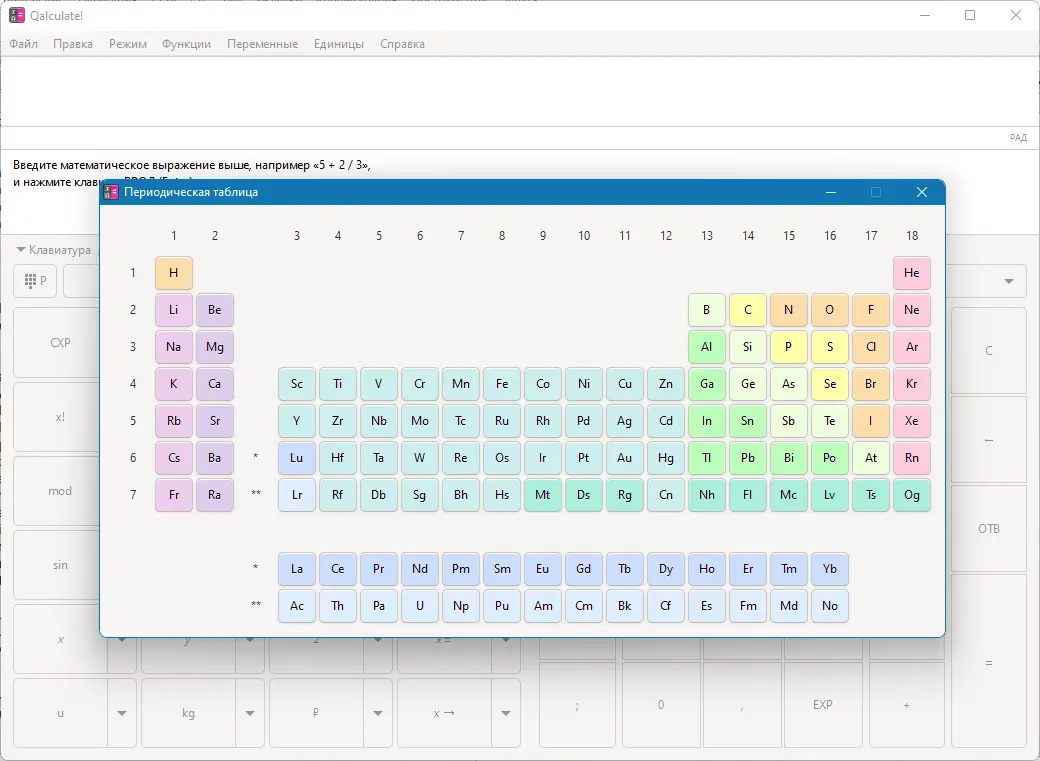The width and height of the screenshot is (1040, 761).
Task: Click the Al element tile
Action: pos(706,347)
